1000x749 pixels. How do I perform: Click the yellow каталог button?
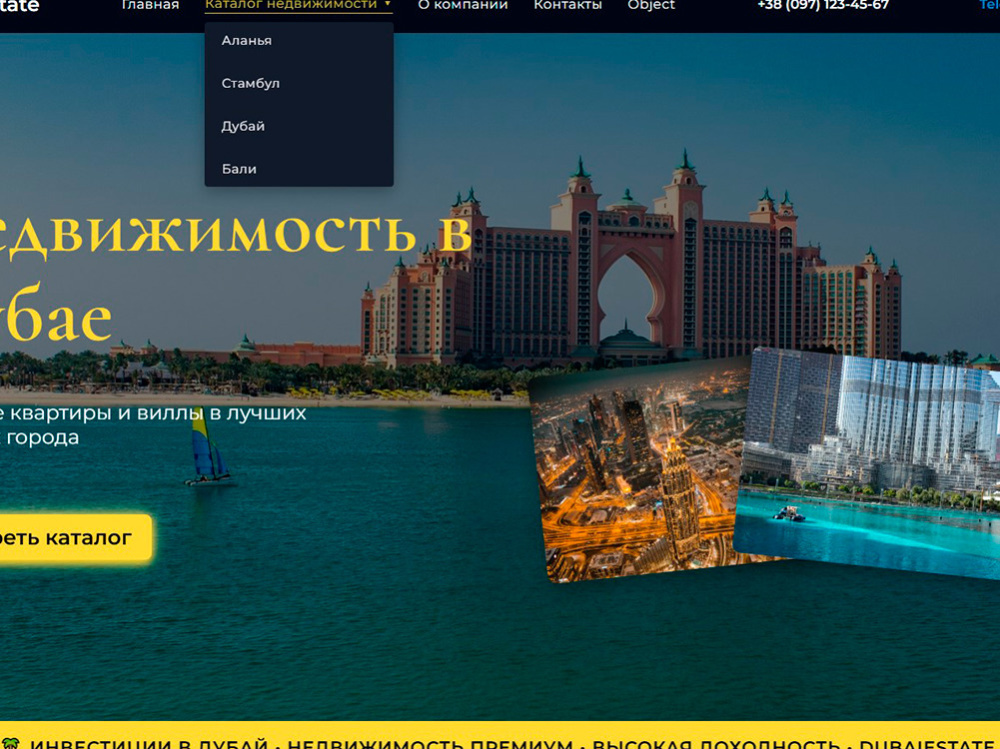[76, 538]
